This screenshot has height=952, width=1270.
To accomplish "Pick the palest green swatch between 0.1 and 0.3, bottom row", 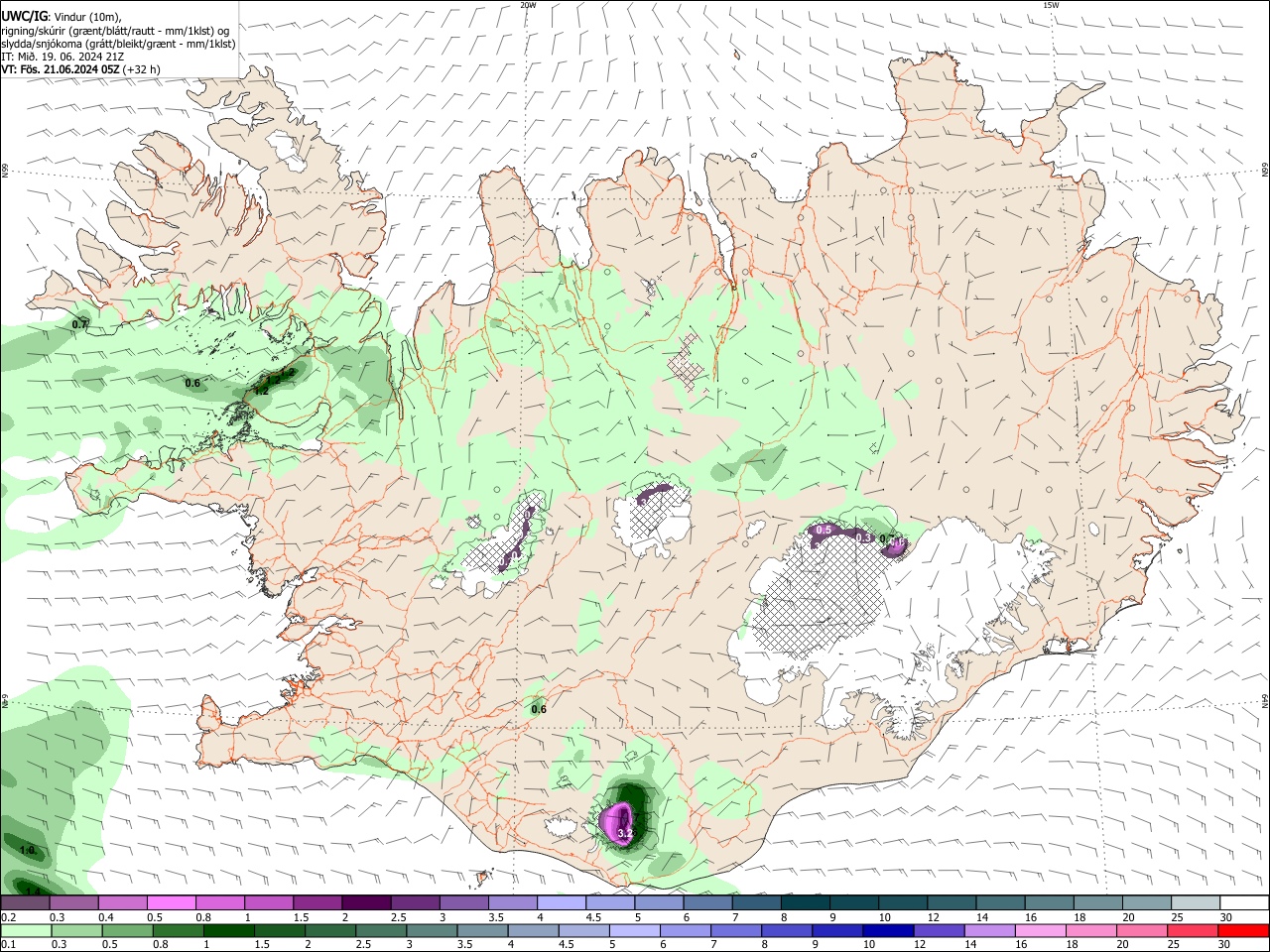I will pyautogui.click(x=26, y=930).
